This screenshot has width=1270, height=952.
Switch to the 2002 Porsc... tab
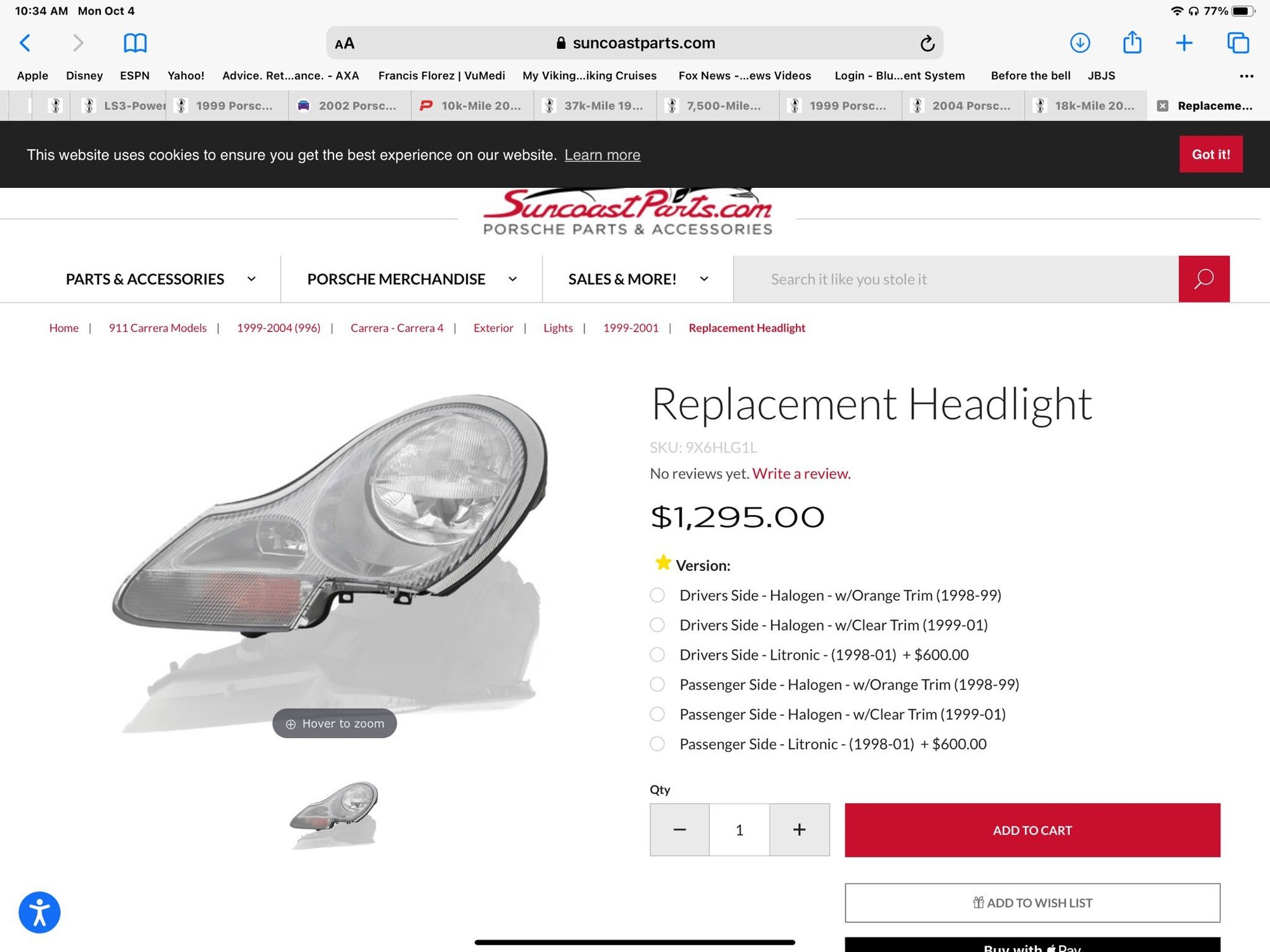[350, 105]
